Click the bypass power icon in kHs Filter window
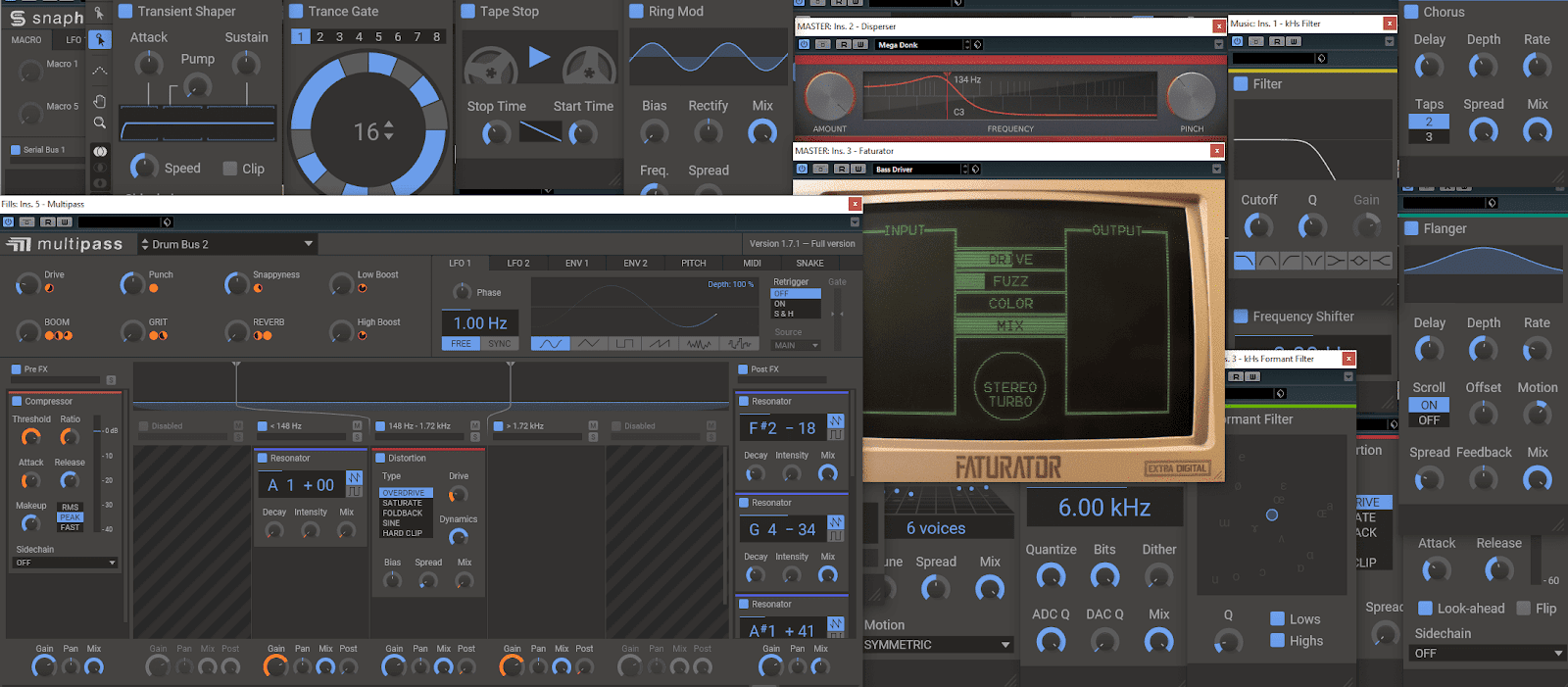The width and height of the screenshot is (1568, 687). coord(1238,41)
